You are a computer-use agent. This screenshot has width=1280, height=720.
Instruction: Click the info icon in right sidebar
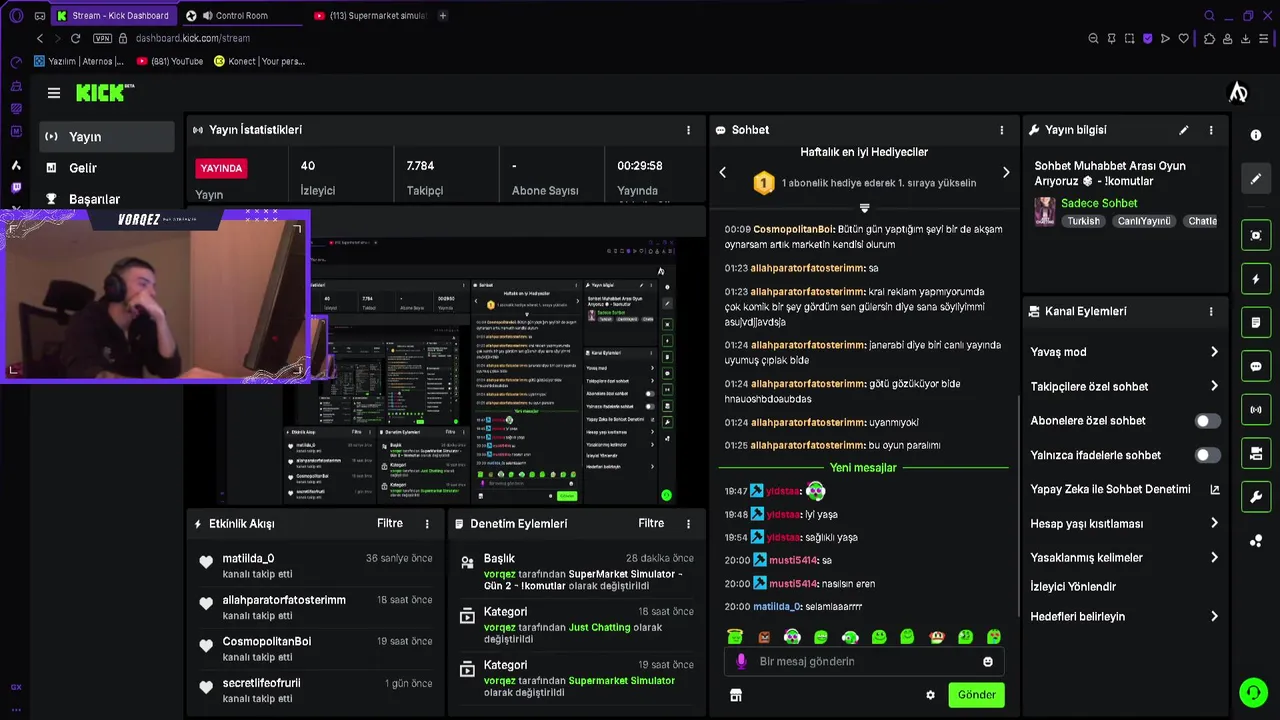tap(1256, 135)
